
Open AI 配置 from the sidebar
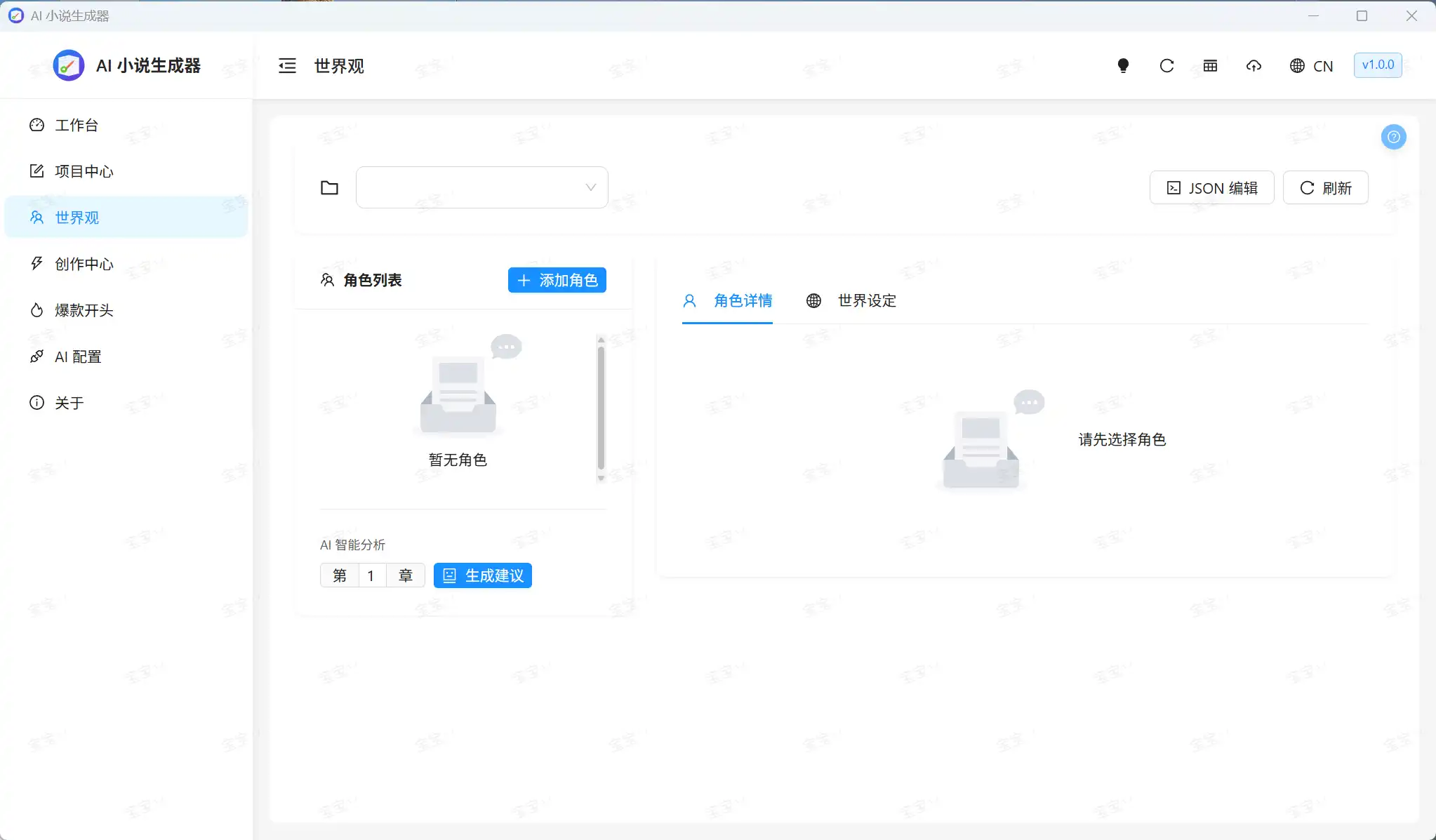[78, 356]
